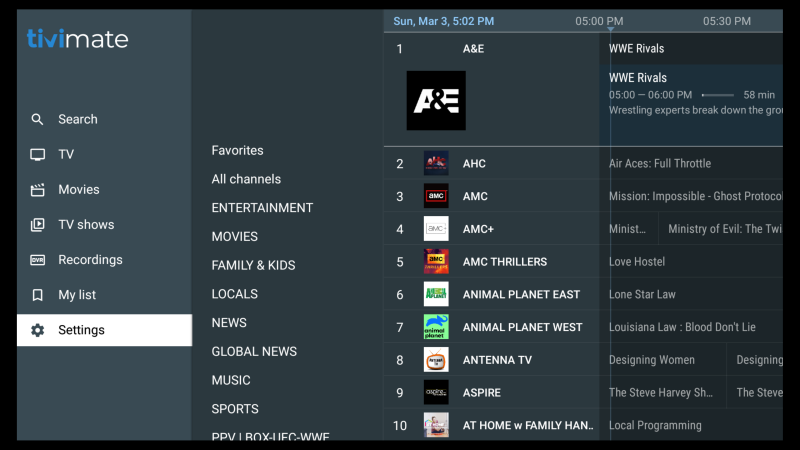This screenshot has width=800, height=450.
Task: Click the AMC channel logo
Action: tap(436, 196)
